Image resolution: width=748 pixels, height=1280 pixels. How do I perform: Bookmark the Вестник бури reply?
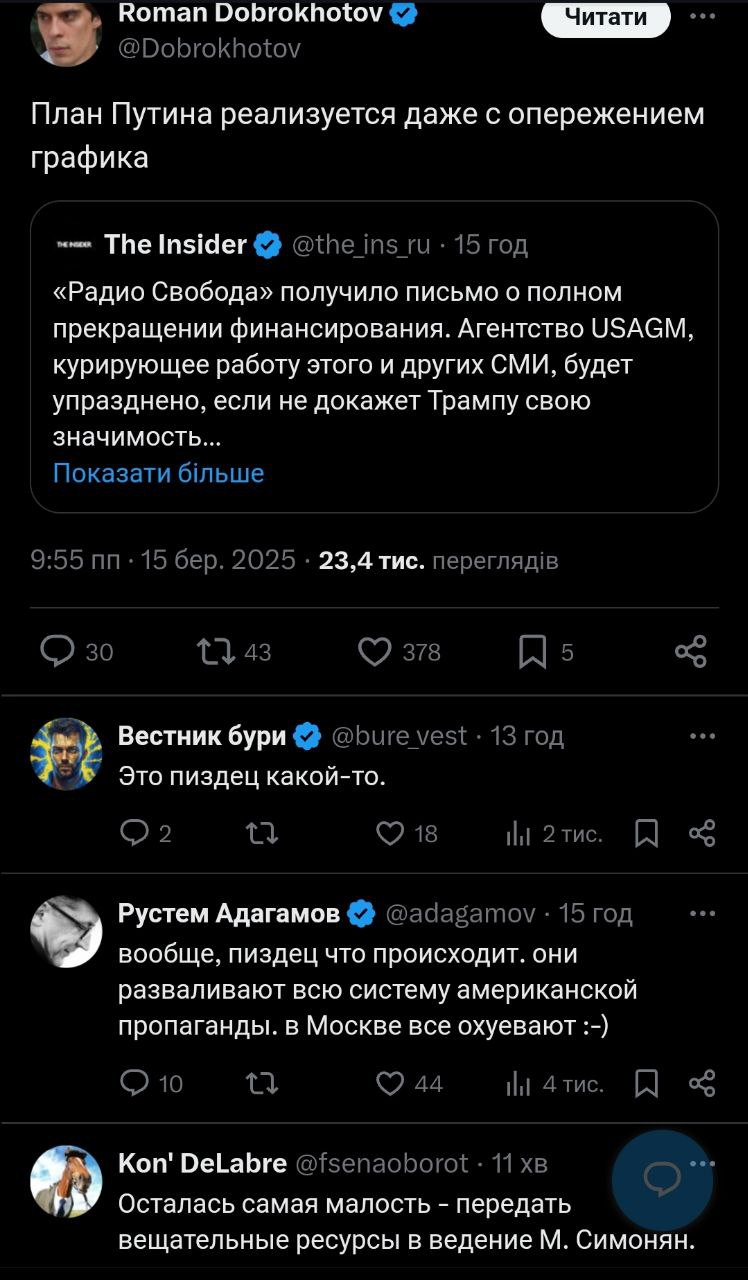[647, 833]
